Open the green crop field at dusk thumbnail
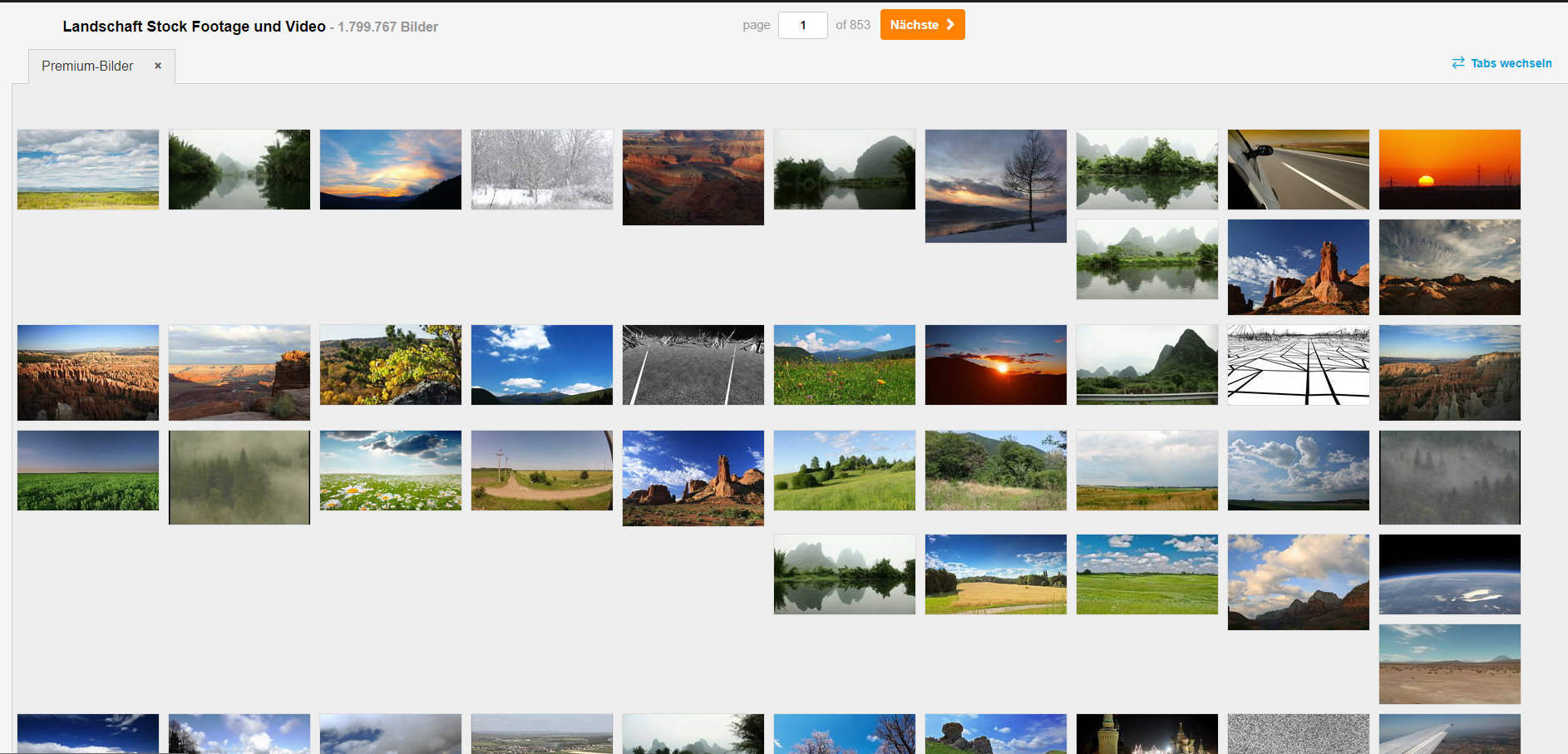This screenshot has width=1568, height=754. click(x=88, y=471)
